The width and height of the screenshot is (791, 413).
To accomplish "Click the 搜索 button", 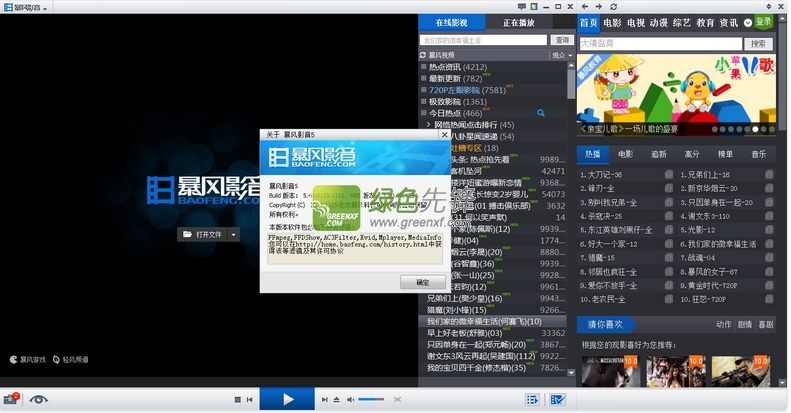I will point(758,44).
